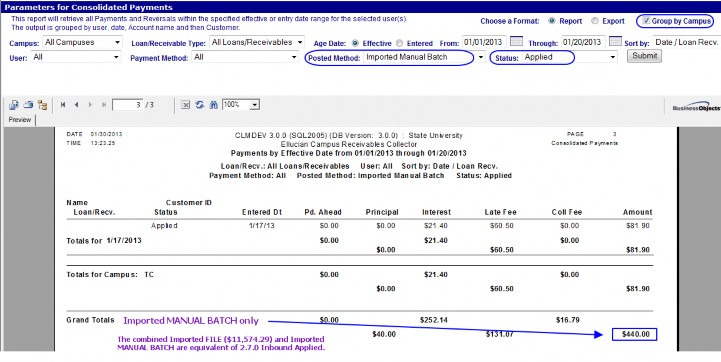Image resolution: width=721 pixels, height=362 pixels.
Task: Select the Export format radio button
Action: pyautogui.click(x=595, y=21)
